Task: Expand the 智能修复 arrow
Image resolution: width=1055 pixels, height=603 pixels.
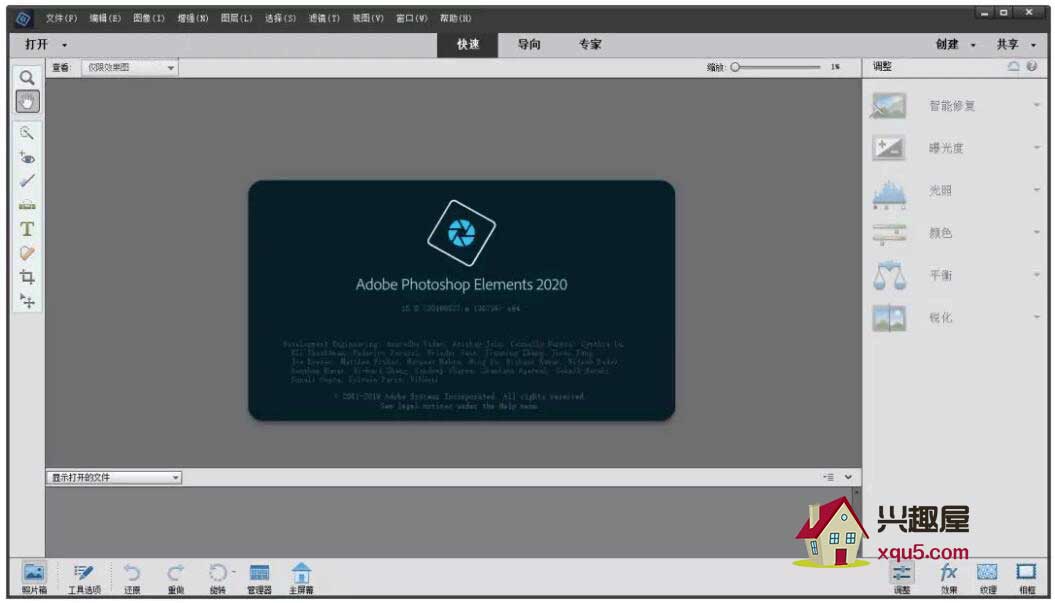Action: pyautogui.click(x=1037, y=106)
